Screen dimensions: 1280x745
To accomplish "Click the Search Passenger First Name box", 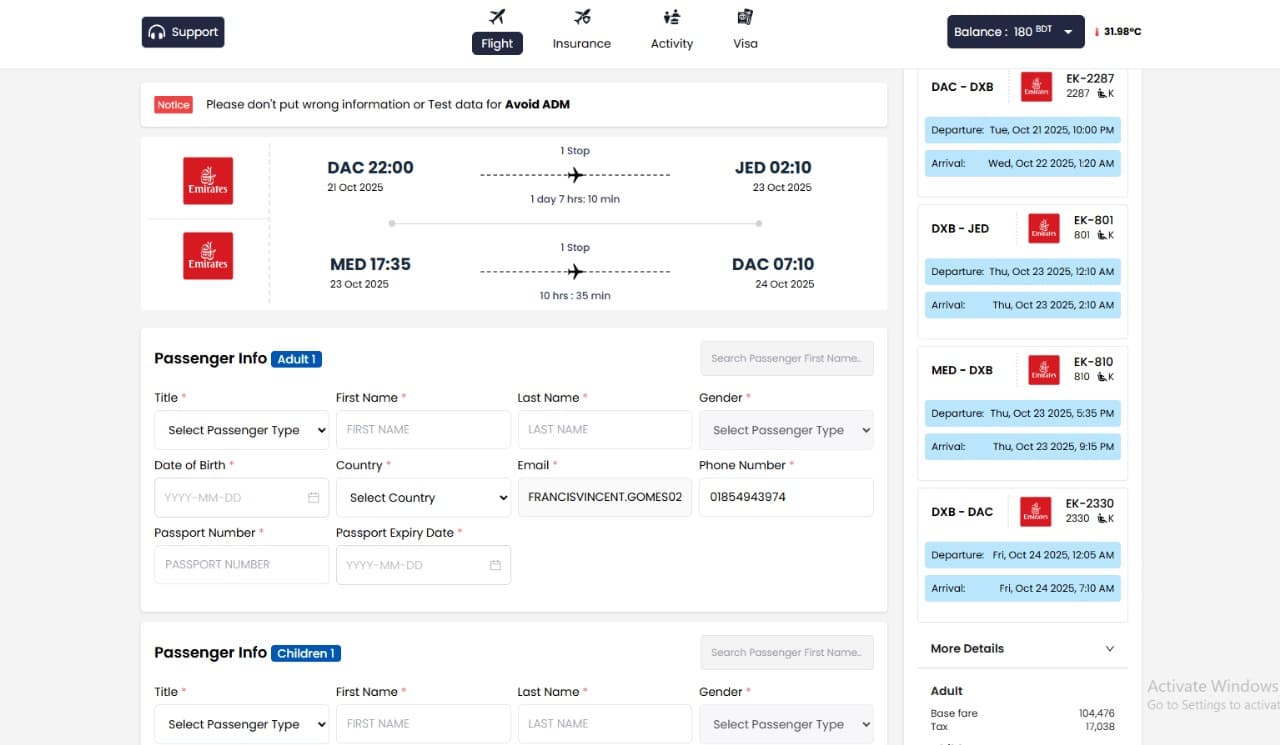I will pos(786,358).
